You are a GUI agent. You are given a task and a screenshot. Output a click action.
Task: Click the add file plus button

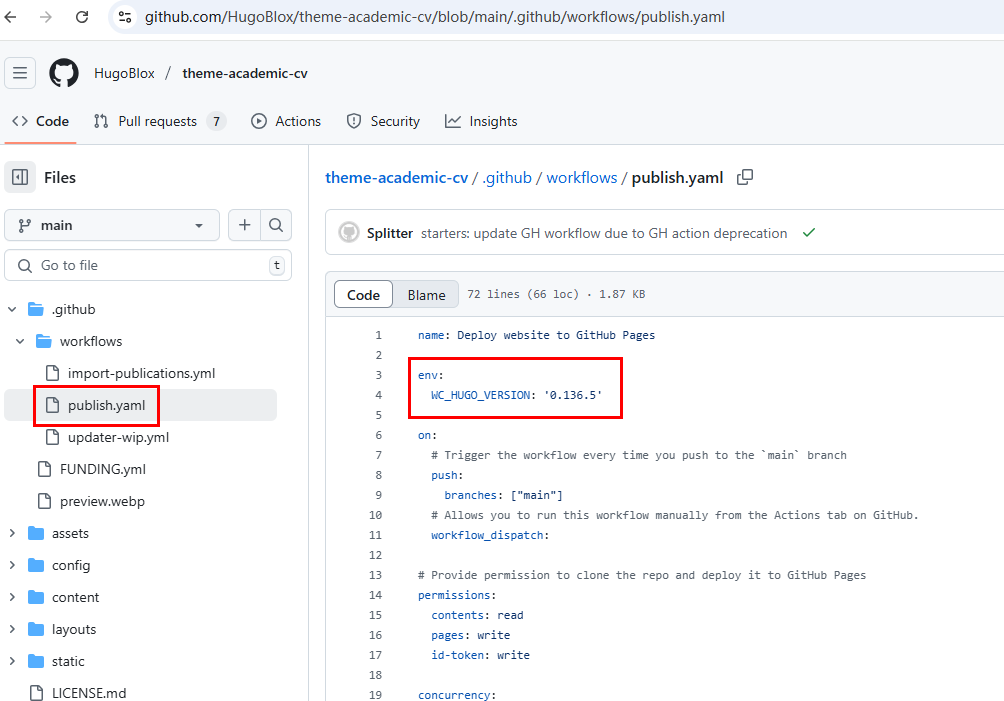(245, 225)
